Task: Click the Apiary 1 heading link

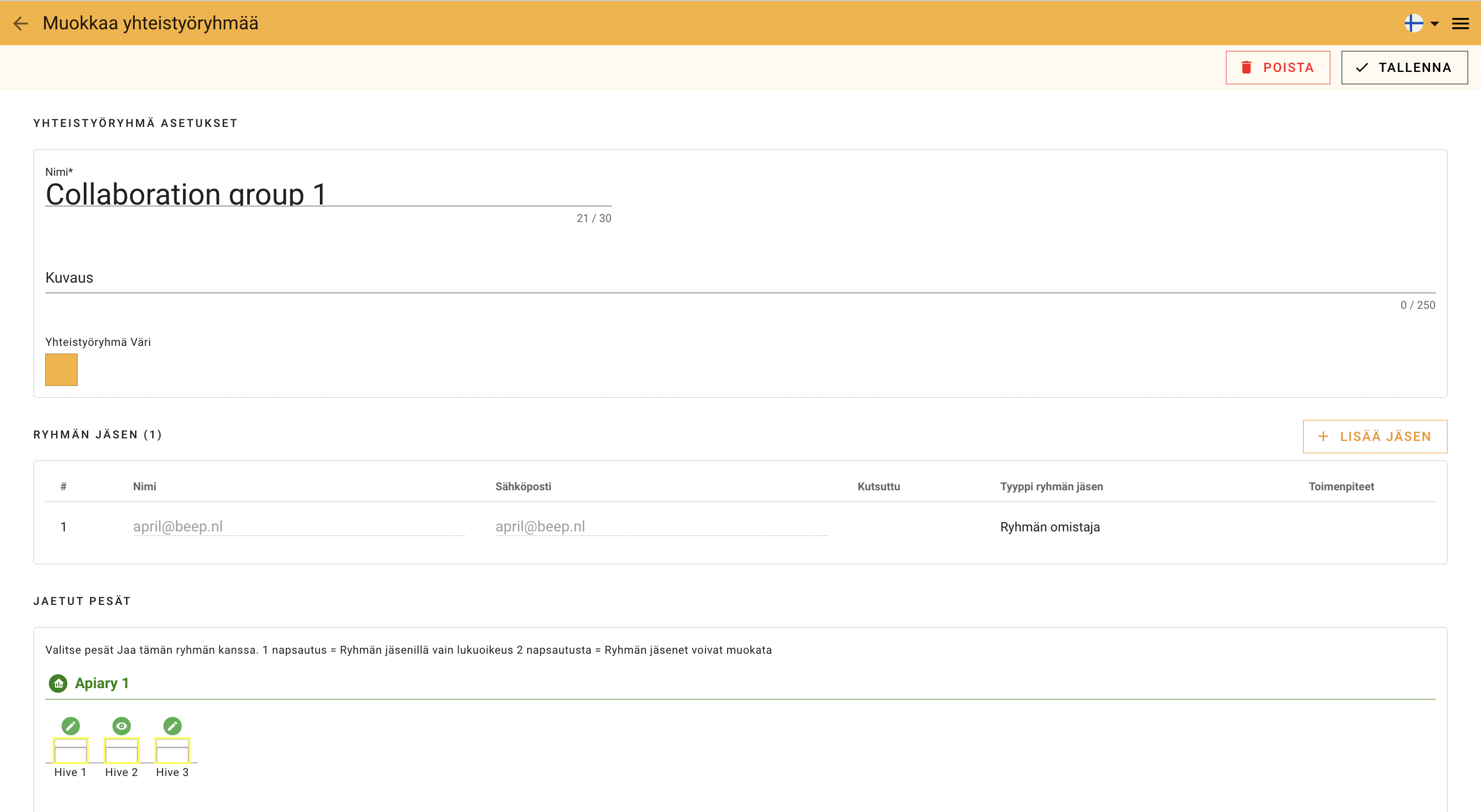Action: 102,684
